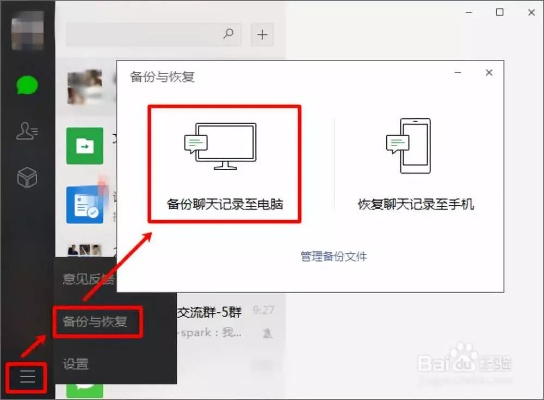Click the search magnifier icon
The width and height of the screenshot is (544, 400).
click(x=228, y=34)
